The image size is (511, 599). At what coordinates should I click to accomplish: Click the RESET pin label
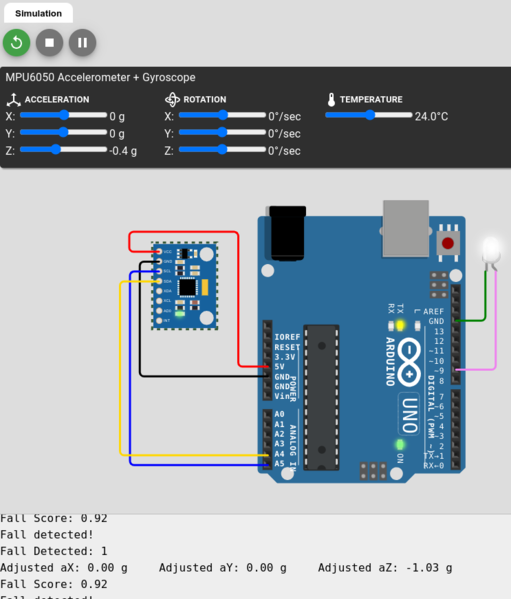click(287, 347)
